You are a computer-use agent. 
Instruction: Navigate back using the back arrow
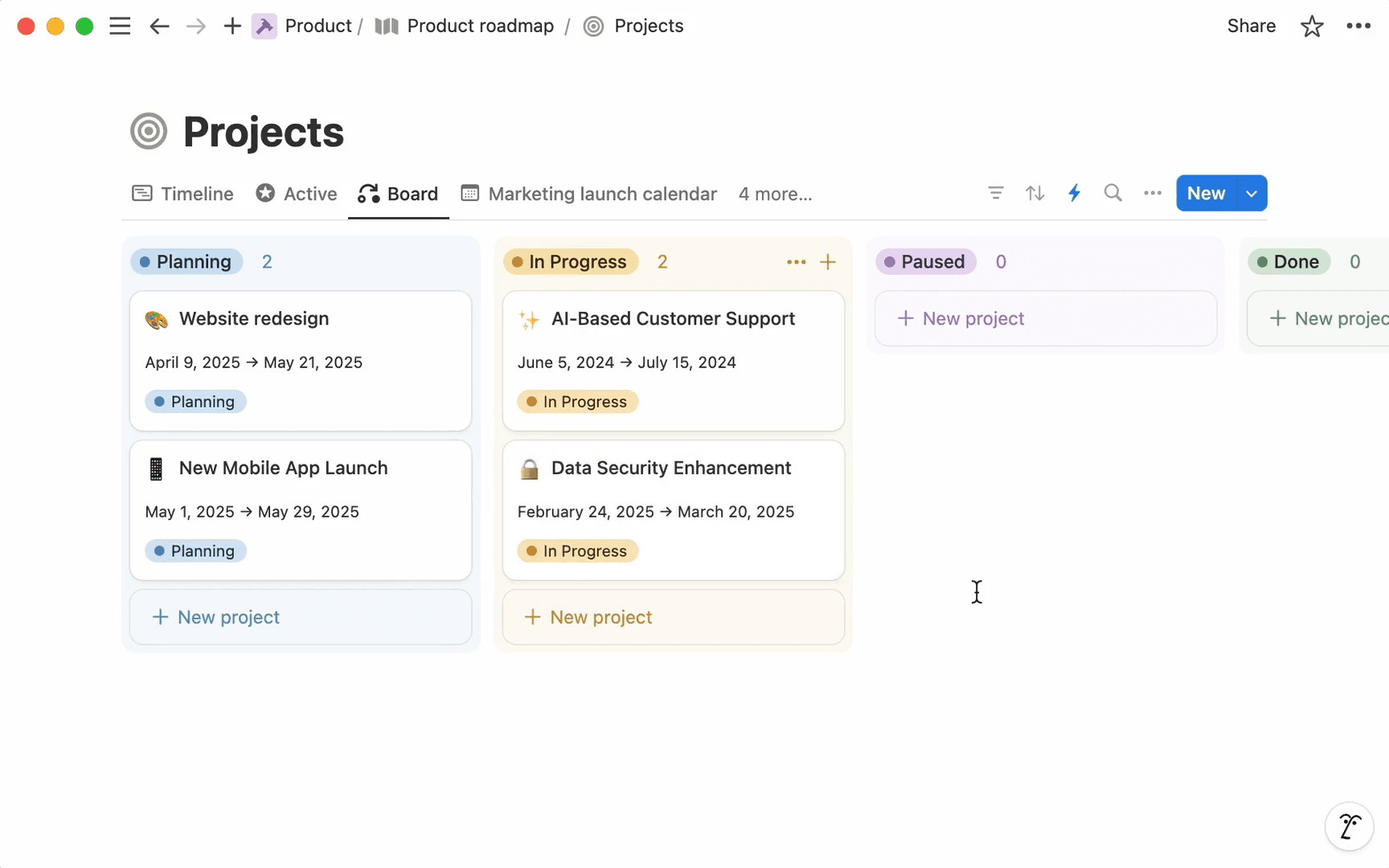[159, 26]
